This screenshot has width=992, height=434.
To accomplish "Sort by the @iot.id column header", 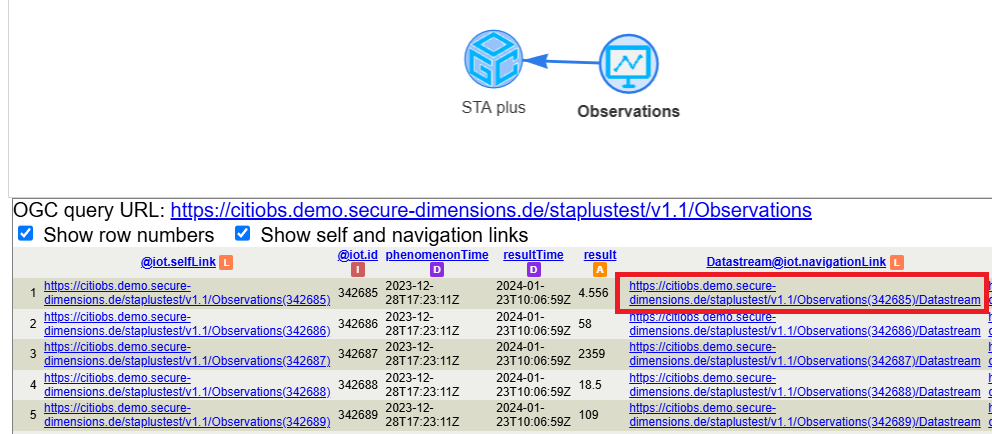I will 357,255.
